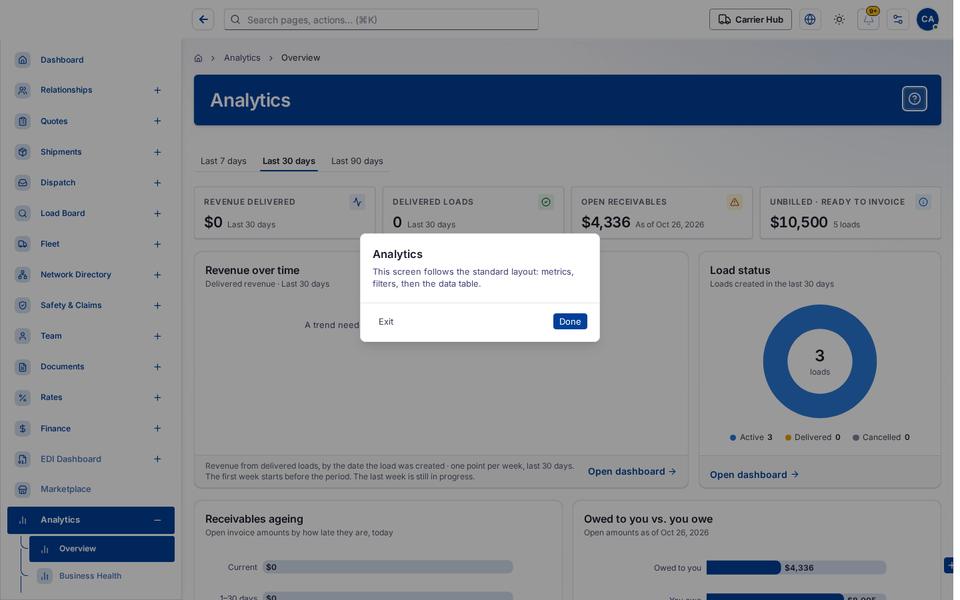This screenshot has width=960, height=600.
Task: Switch to Last 90 days tab
Action: point(357,161)
